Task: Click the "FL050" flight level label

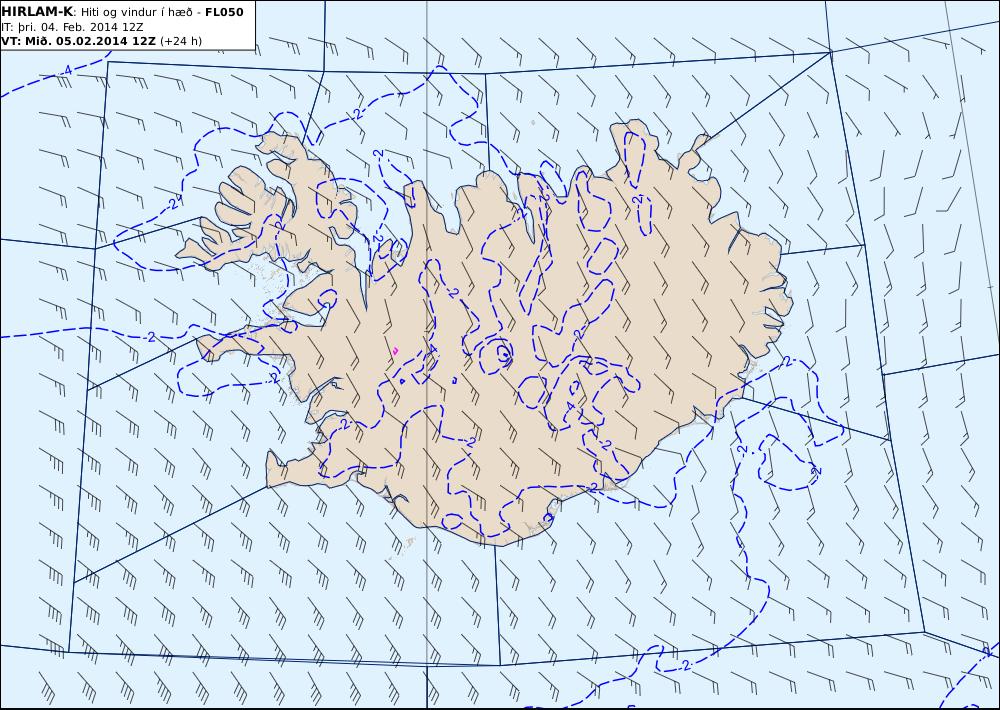Action: pos(224,12)
